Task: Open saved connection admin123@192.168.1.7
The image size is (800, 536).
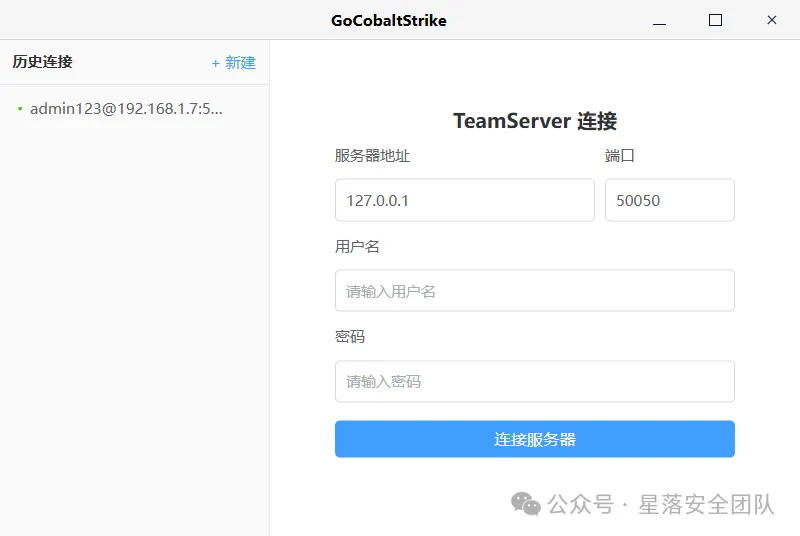Action: pos(126,109)
